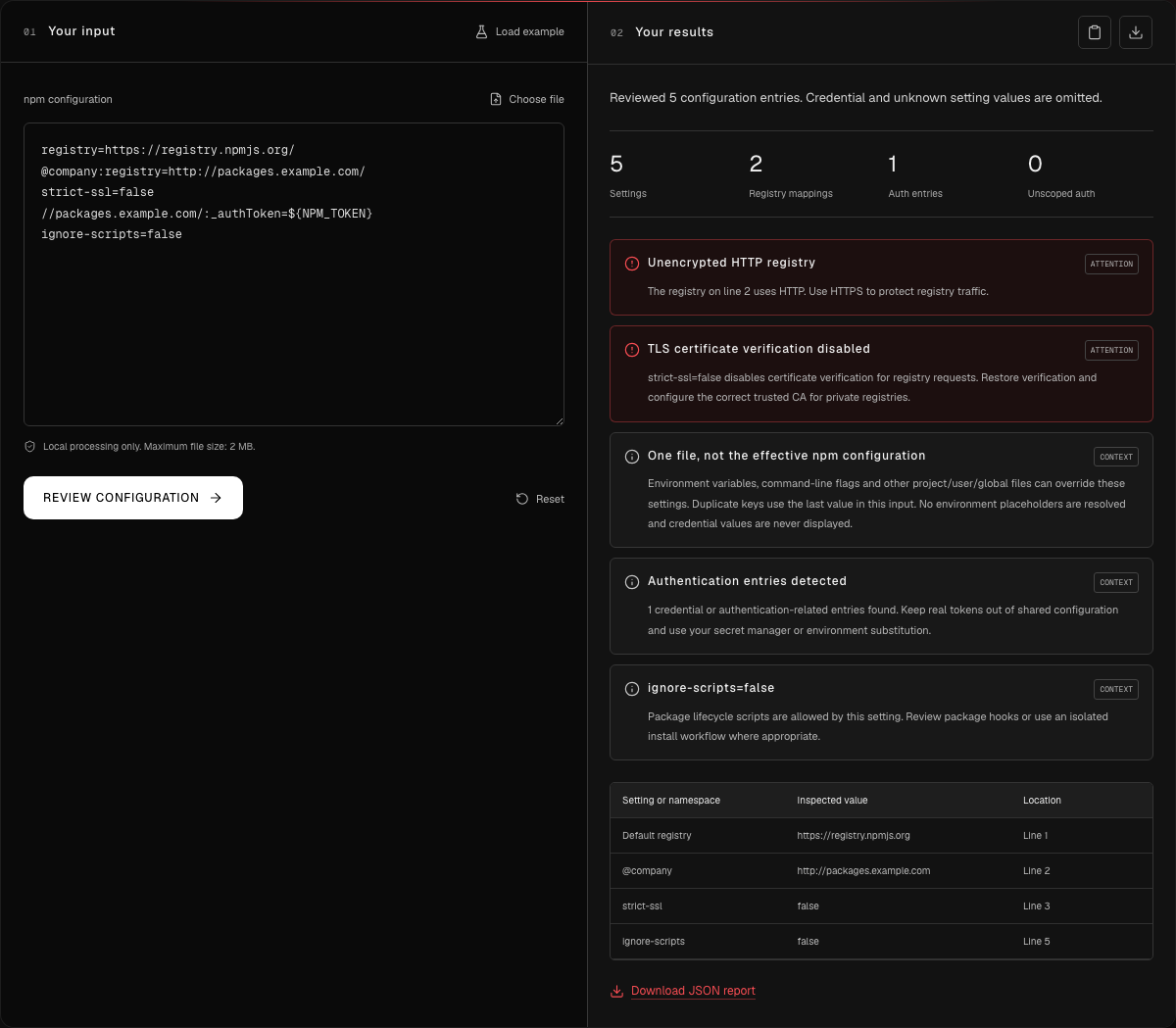Click the Load example flask icon
The image size is (1176, 1028).
481,31
